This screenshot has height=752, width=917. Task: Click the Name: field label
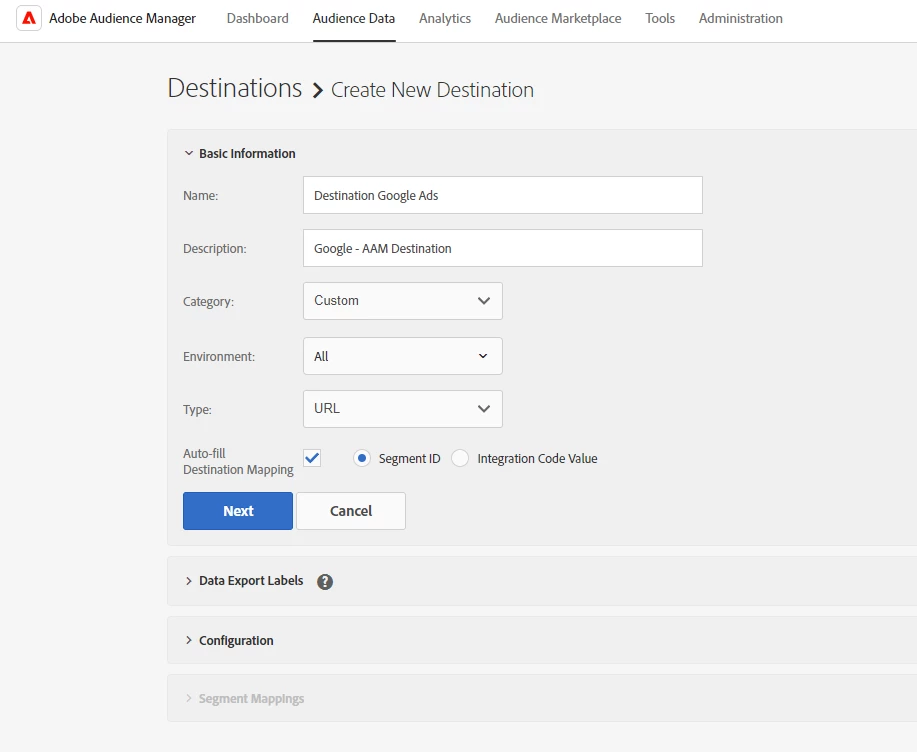coord(201,195)
